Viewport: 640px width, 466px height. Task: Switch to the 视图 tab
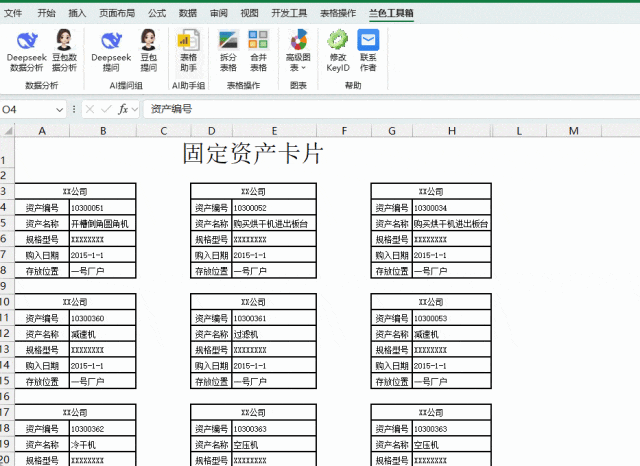(249, 13)
